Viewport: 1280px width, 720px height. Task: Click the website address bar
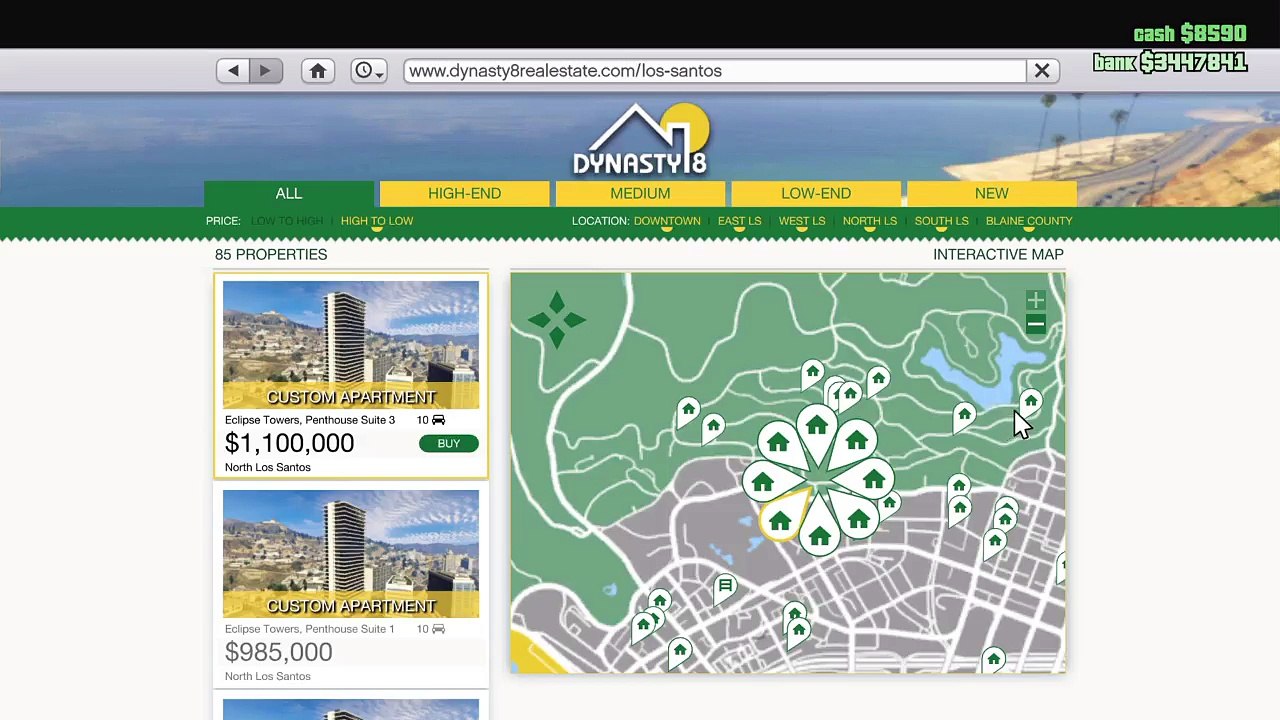coord(715,71)
